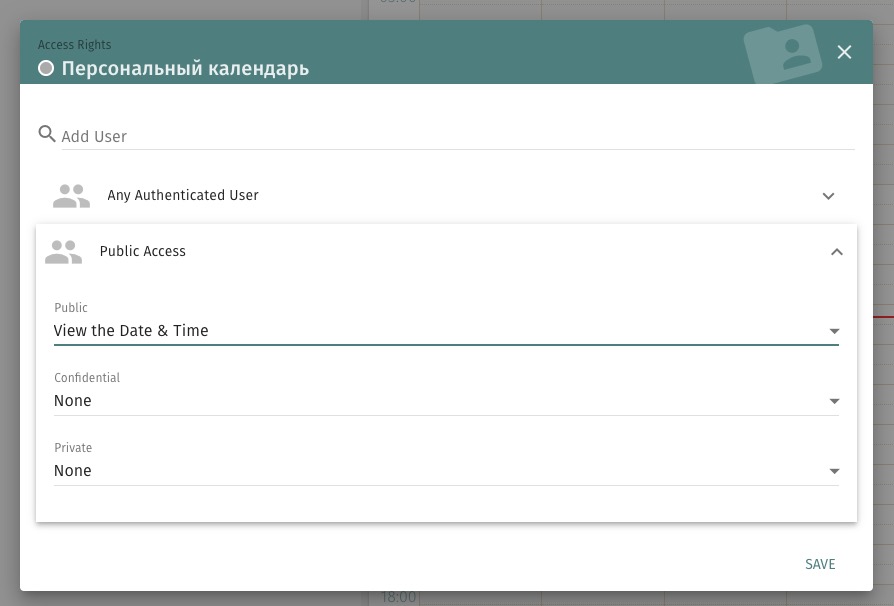Click the calendar color circle in the header
Image resolution: width=894 pixels, height=606 pixels.
coord(46,69)
